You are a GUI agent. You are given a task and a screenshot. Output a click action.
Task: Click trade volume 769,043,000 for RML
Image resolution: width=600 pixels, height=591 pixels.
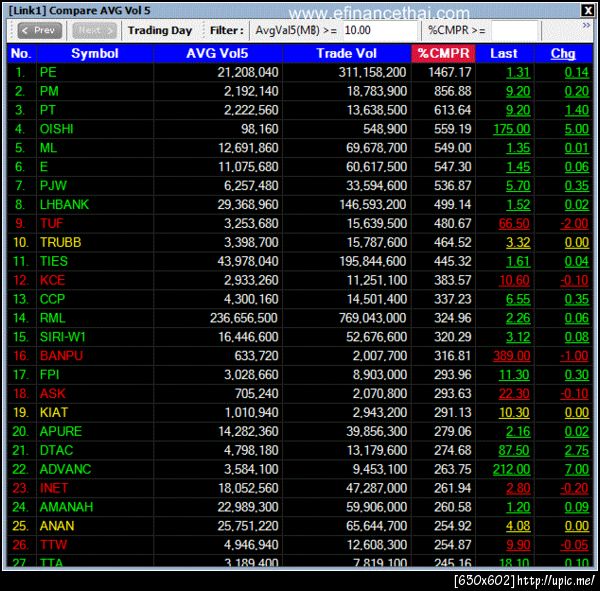373,318
